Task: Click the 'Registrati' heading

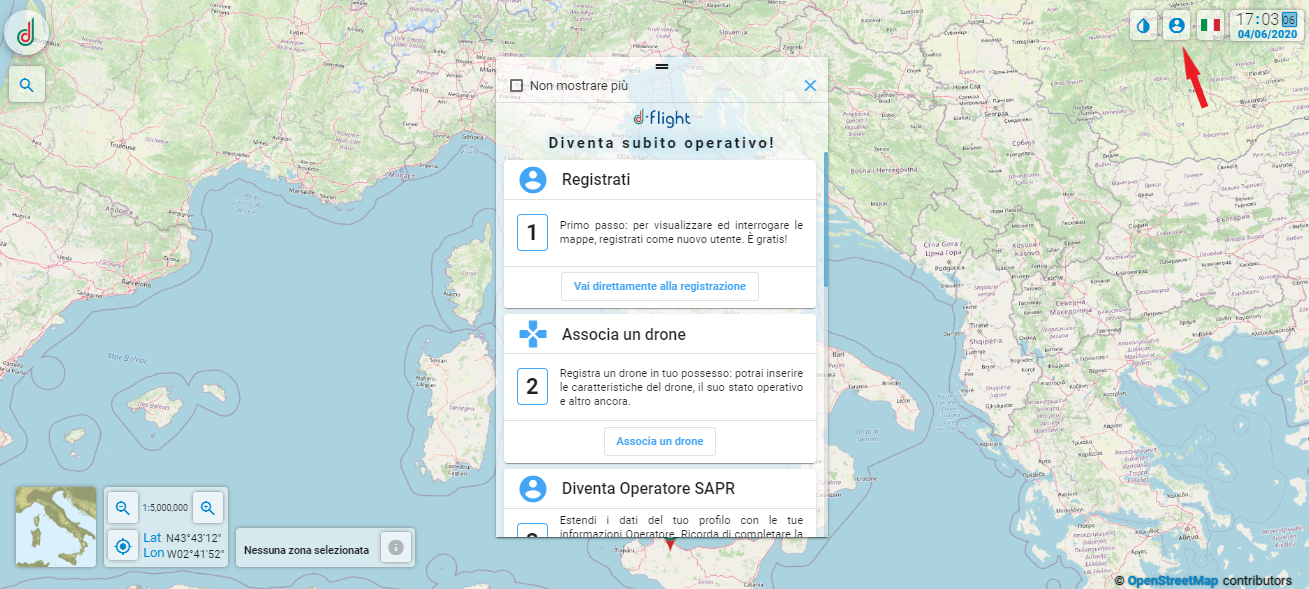Action: tap(596, 180)
